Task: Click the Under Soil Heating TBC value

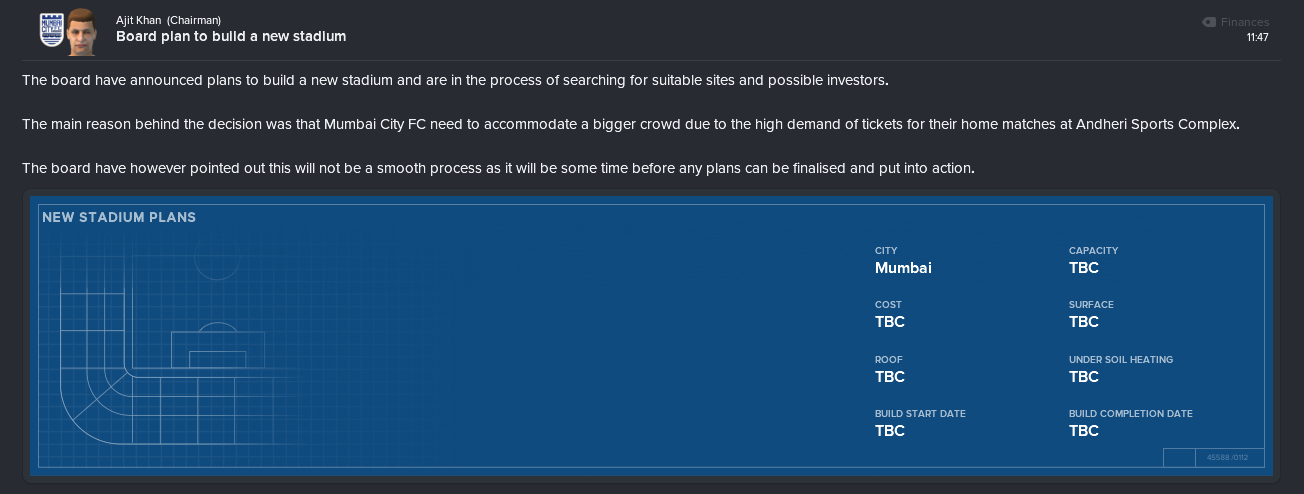Action: click(x=1084, y=377)
